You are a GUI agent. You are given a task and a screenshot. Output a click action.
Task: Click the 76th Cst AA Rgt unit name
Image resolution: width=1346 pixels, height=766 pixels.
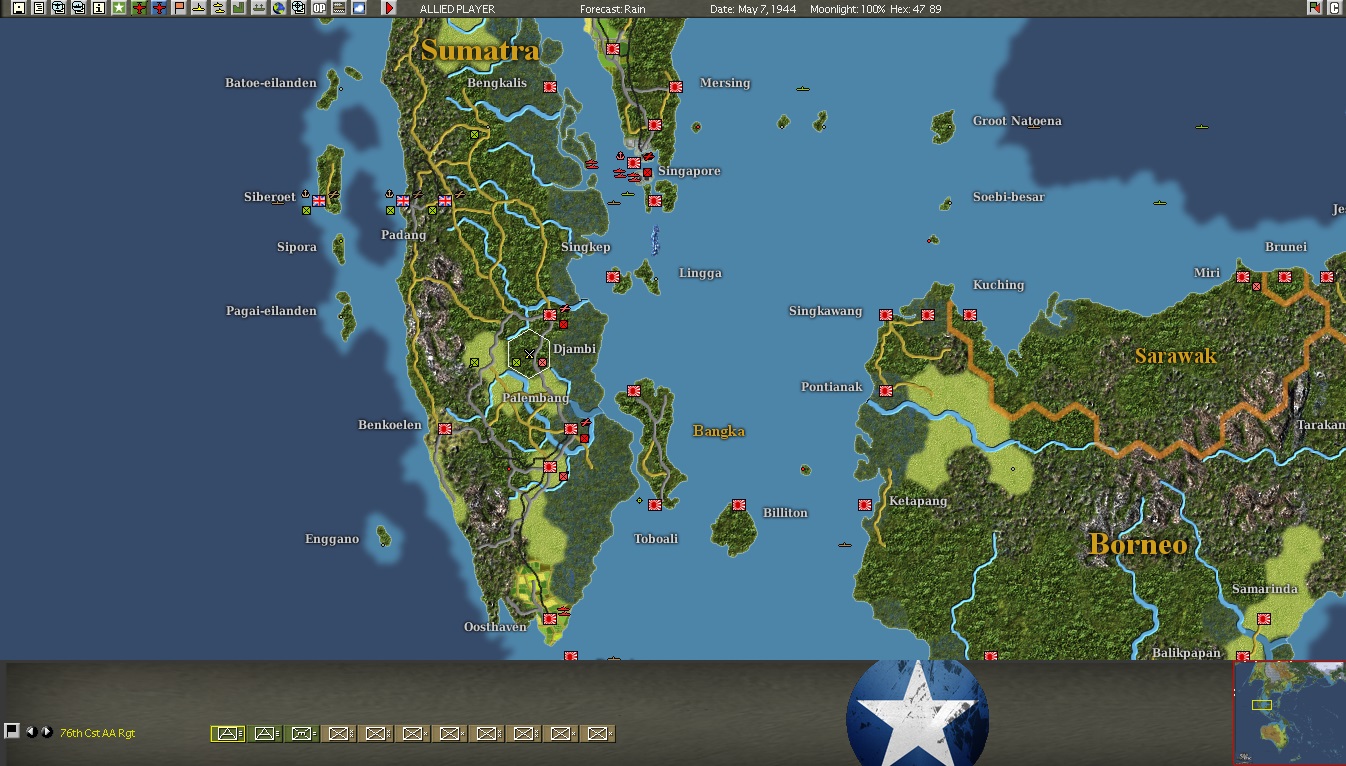pyautogui.click(x=97, y=733)
